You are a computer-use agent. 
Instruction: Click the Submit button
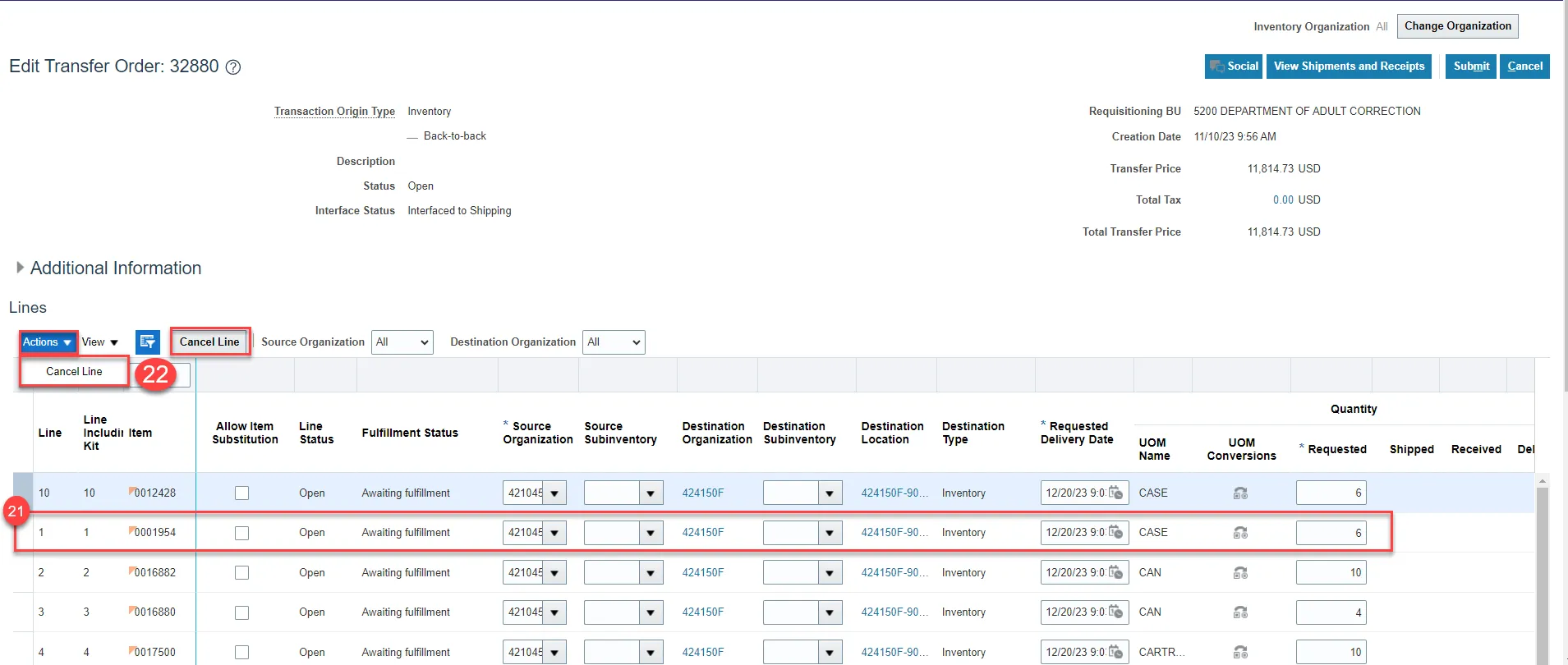click(x=1470, y=66)
